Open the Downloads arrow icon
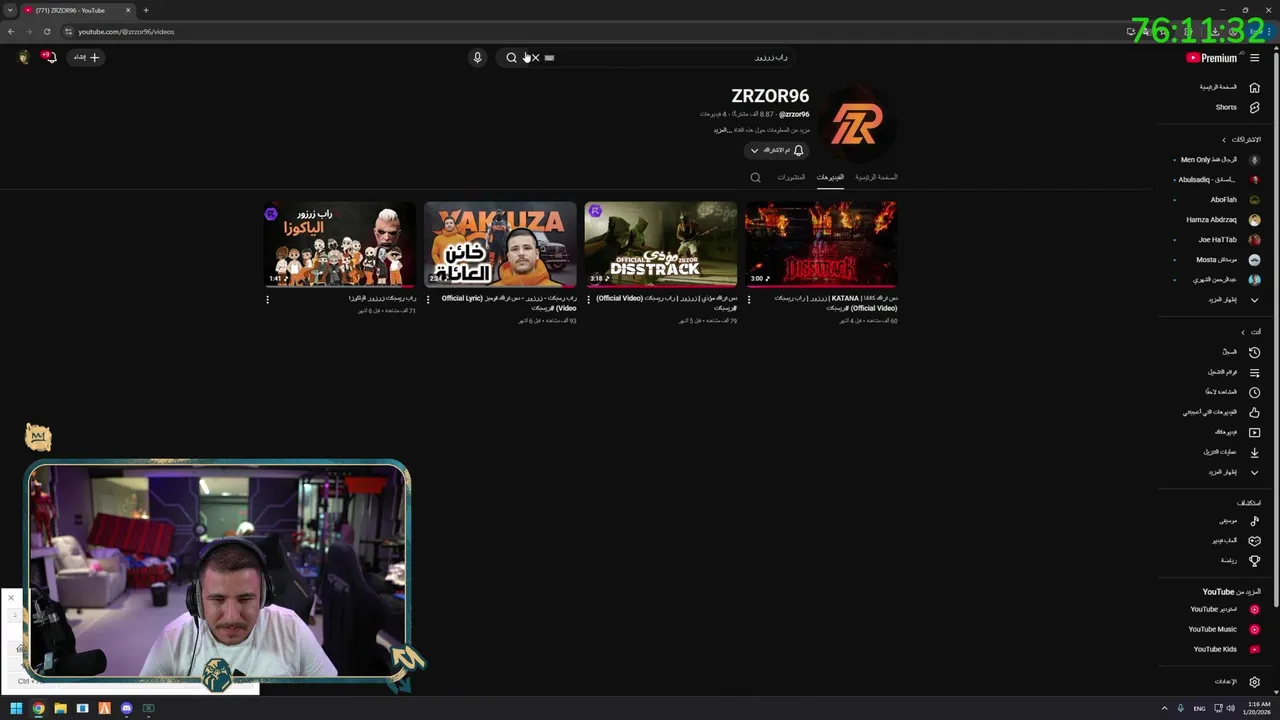 [1254, 452]
